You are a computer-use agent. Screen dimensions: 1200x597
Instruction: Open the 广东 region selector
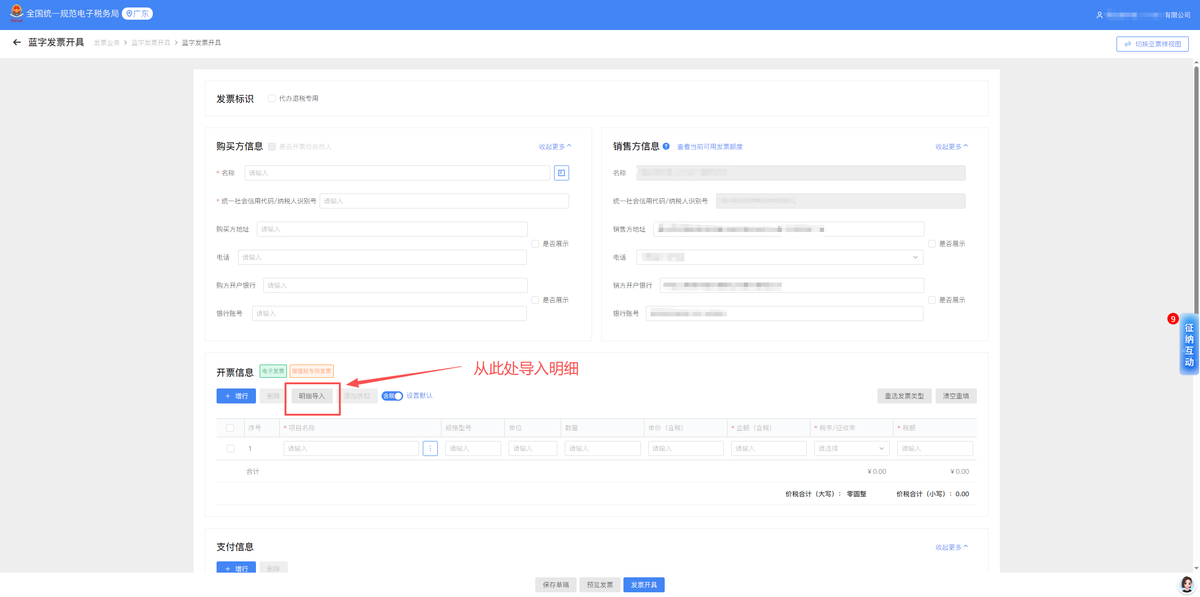click(x=138, y=14)
